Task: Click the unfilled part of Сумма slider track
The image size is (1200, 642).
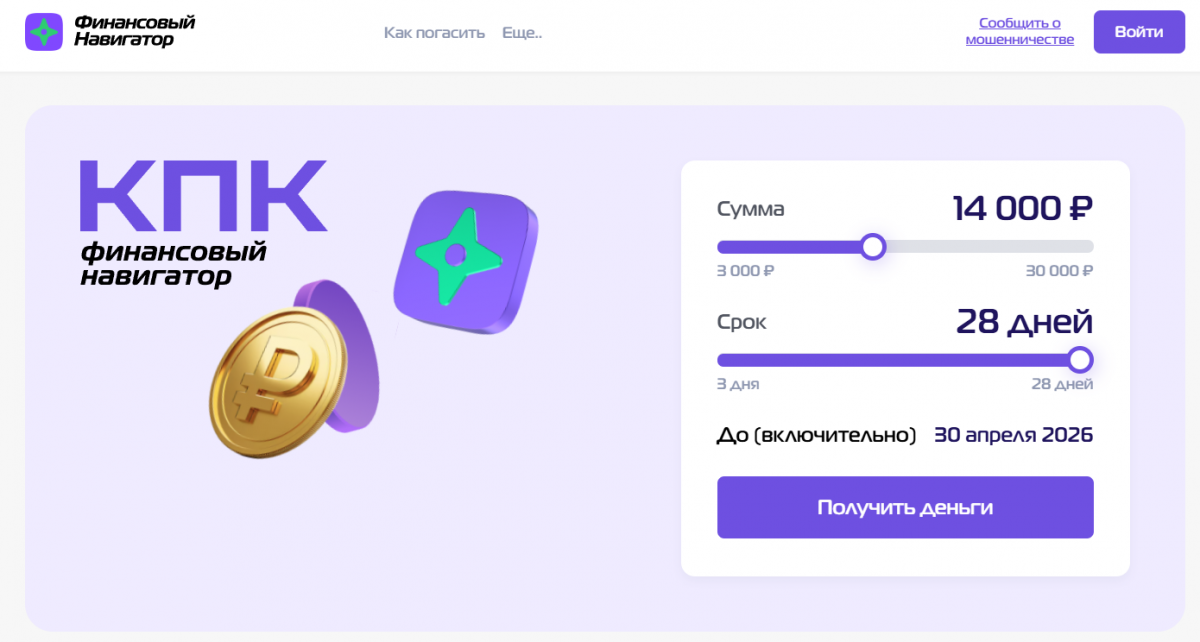Action: click(x=990, y=247)
